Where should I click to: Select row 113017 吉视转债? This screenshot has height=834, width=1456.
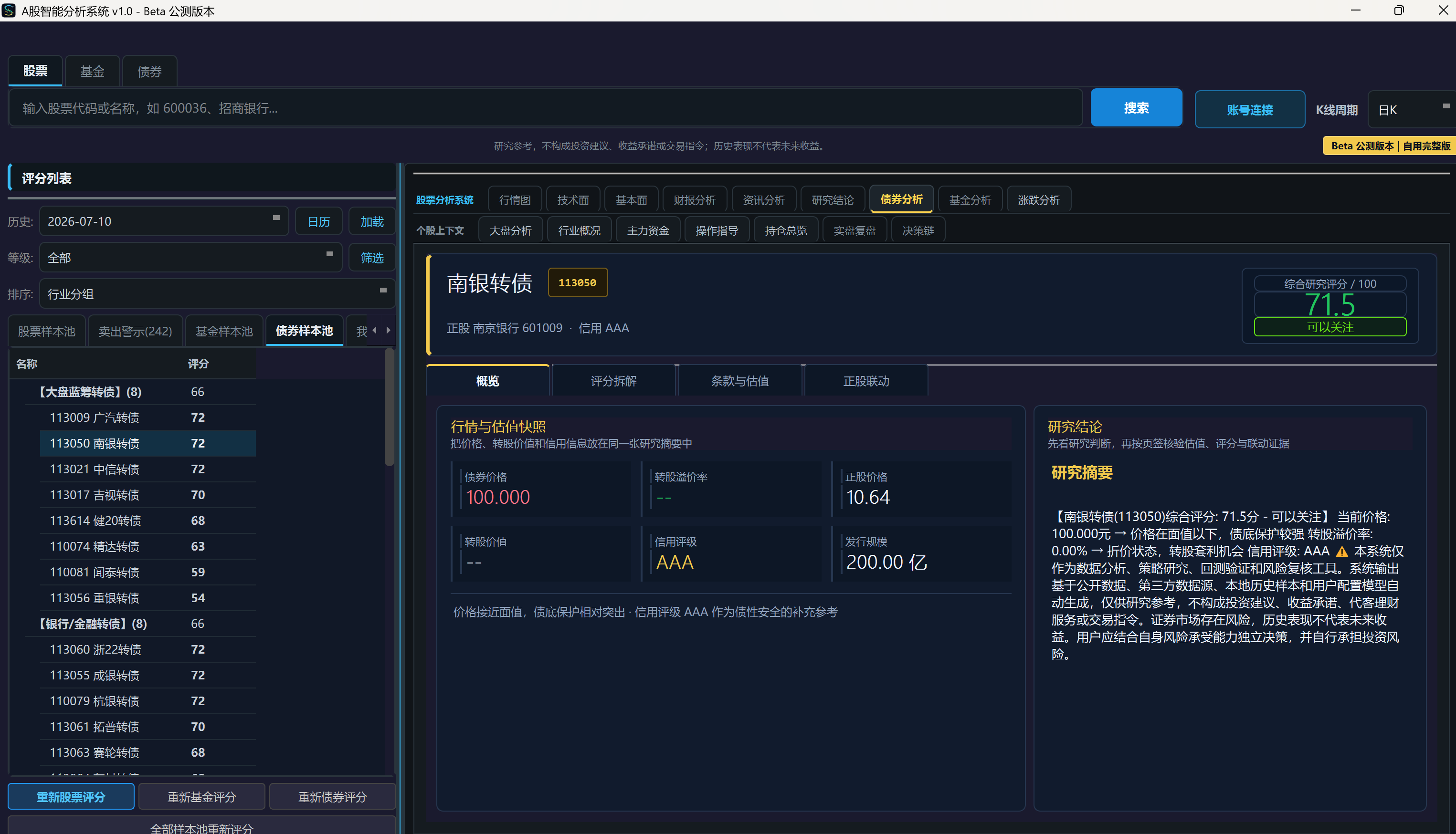148,495
